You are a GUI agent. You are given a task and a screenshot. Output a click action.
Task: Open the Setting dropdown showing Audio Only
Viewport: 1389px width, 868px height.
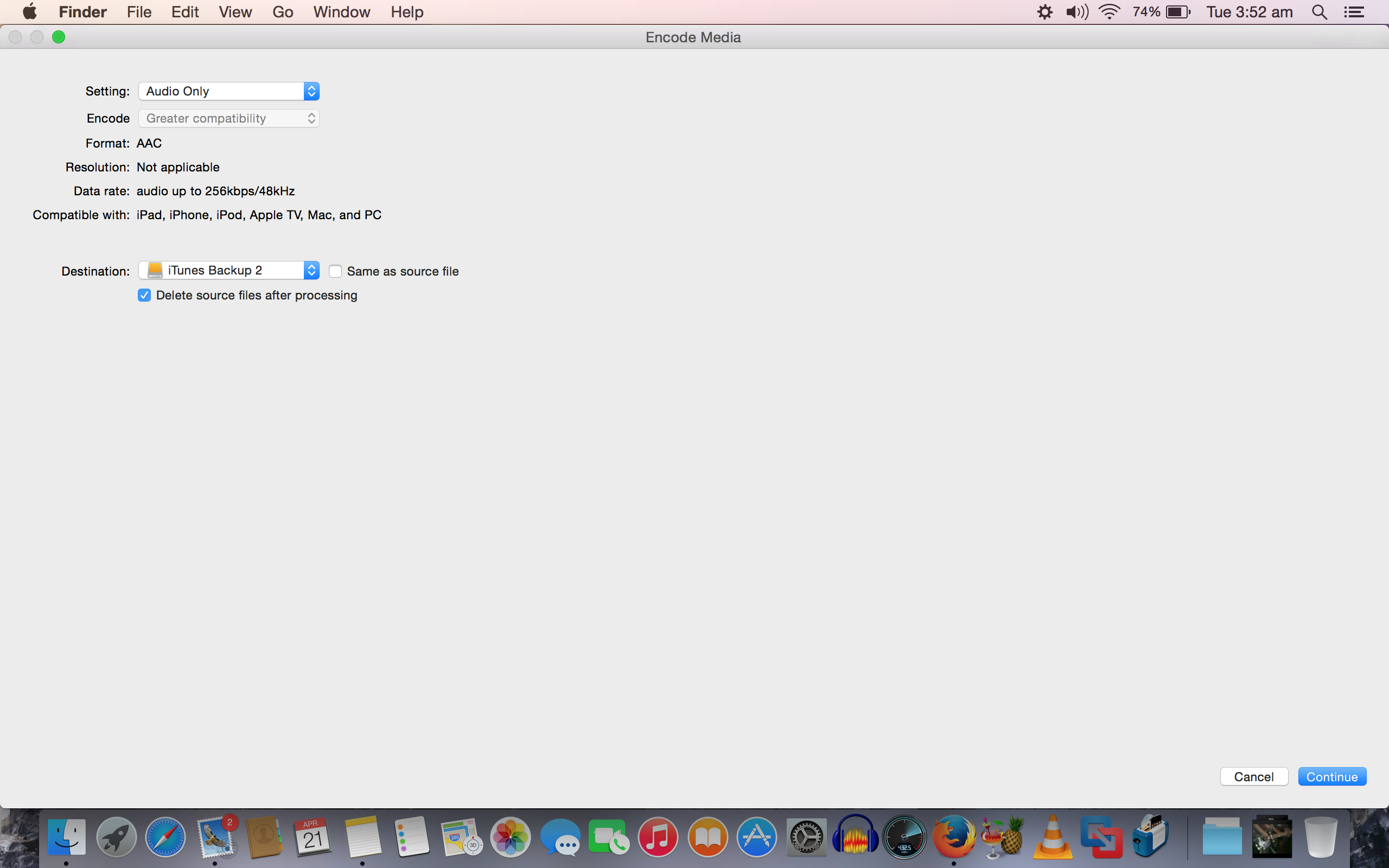tap(228, 91)
